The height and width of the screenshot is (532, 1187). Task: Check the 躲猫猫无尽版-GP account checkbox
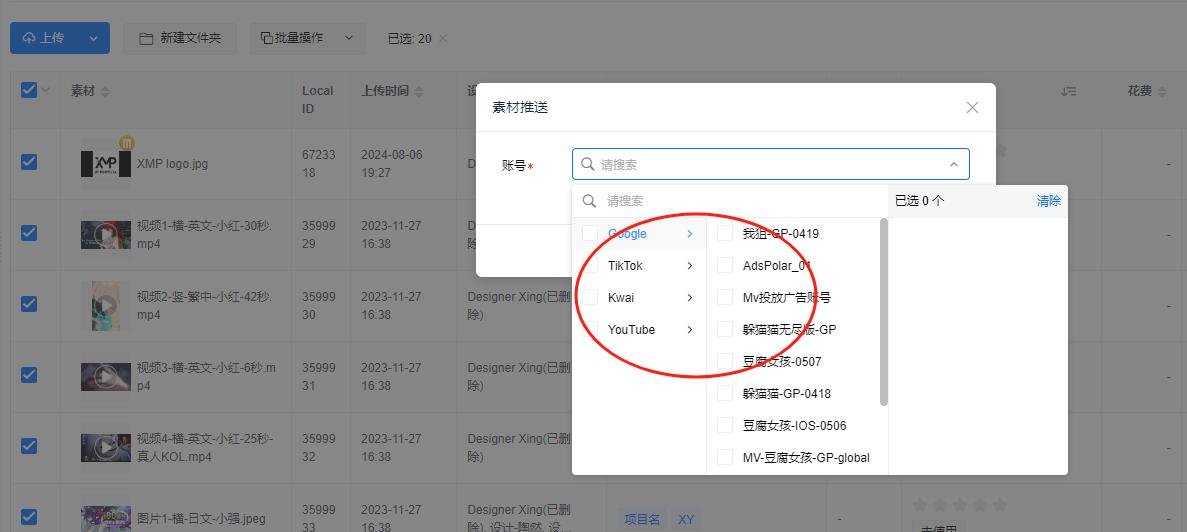pos(724,329)
